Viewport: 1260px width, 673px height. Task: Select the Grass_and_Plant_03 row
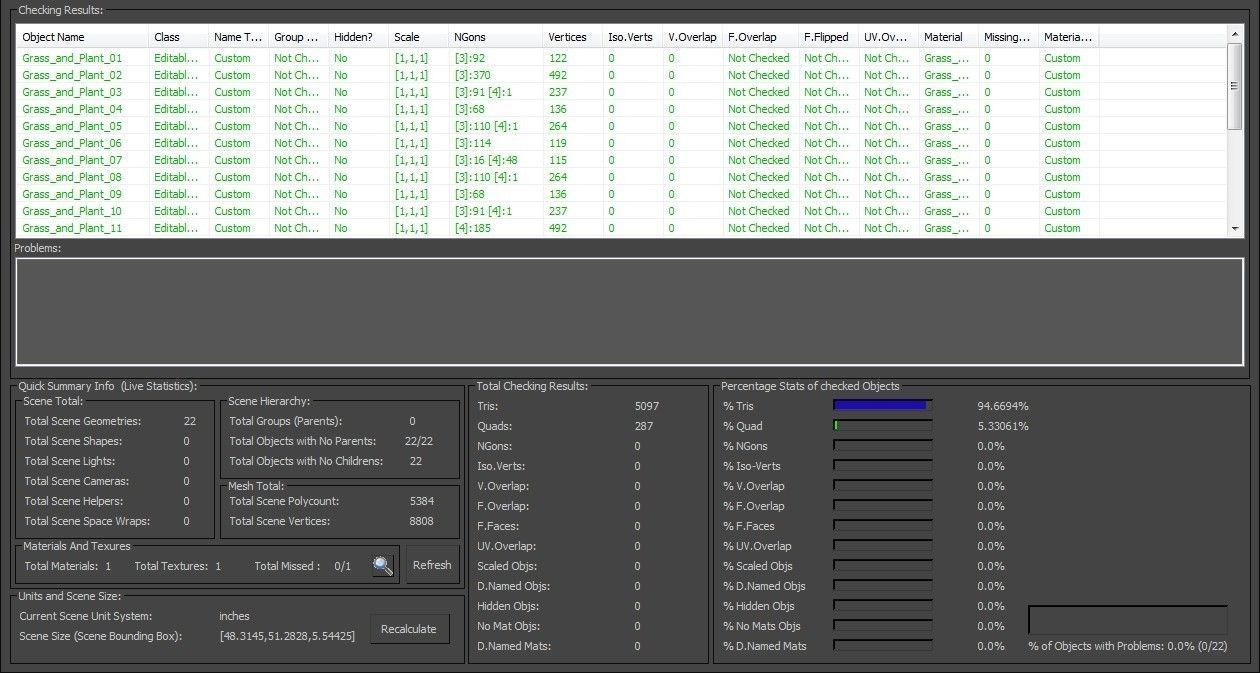pyautogui.click(x=622, y=92)
